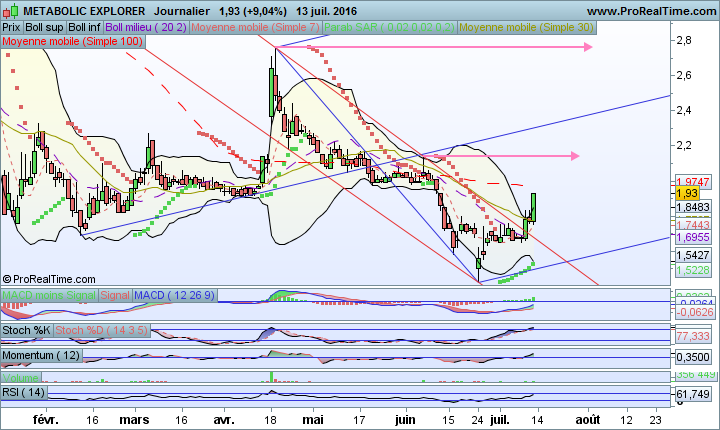720x430 pixels.
Task: Click the 13 juil. 2016 date text
Action: tap(326, 11)
